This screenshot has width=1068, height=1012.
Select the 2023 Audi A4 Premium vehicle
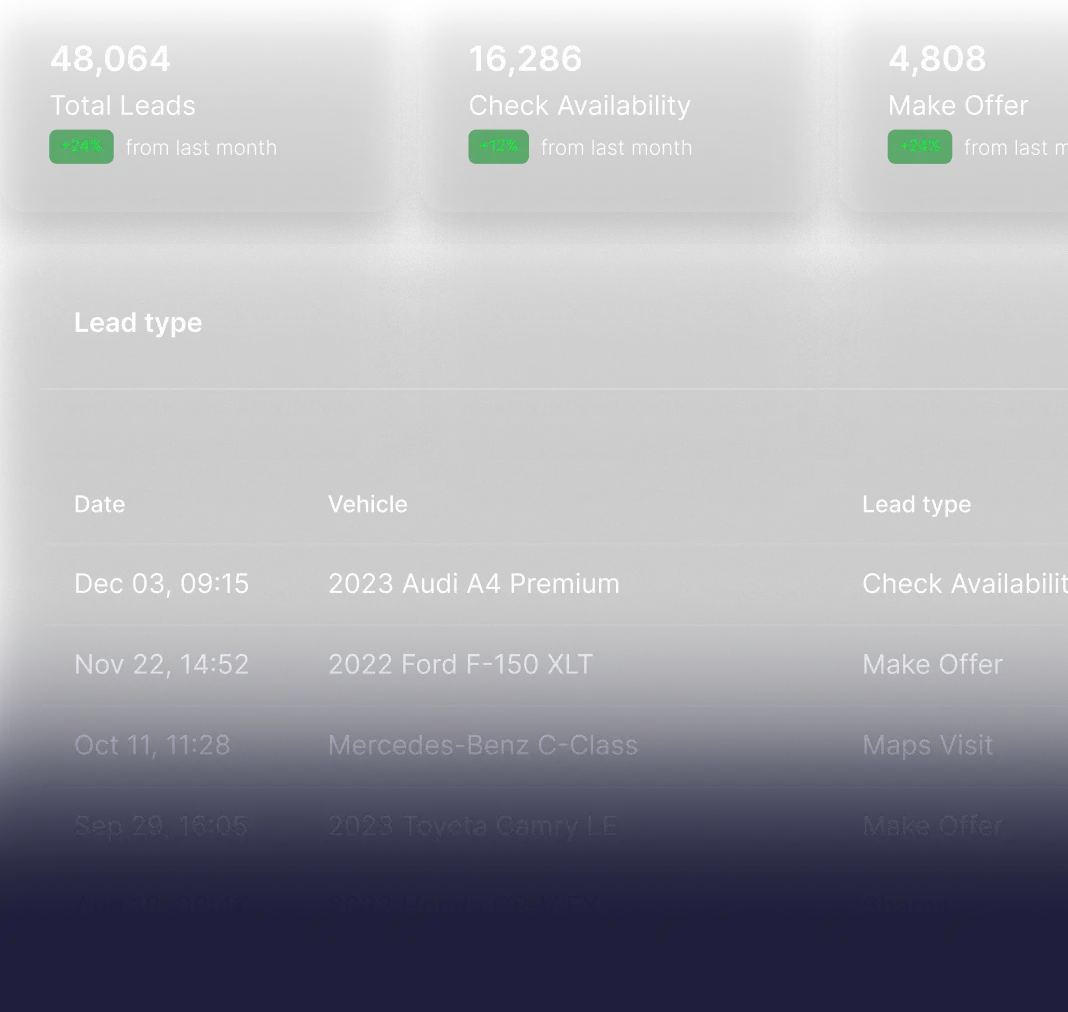point(474,584)
